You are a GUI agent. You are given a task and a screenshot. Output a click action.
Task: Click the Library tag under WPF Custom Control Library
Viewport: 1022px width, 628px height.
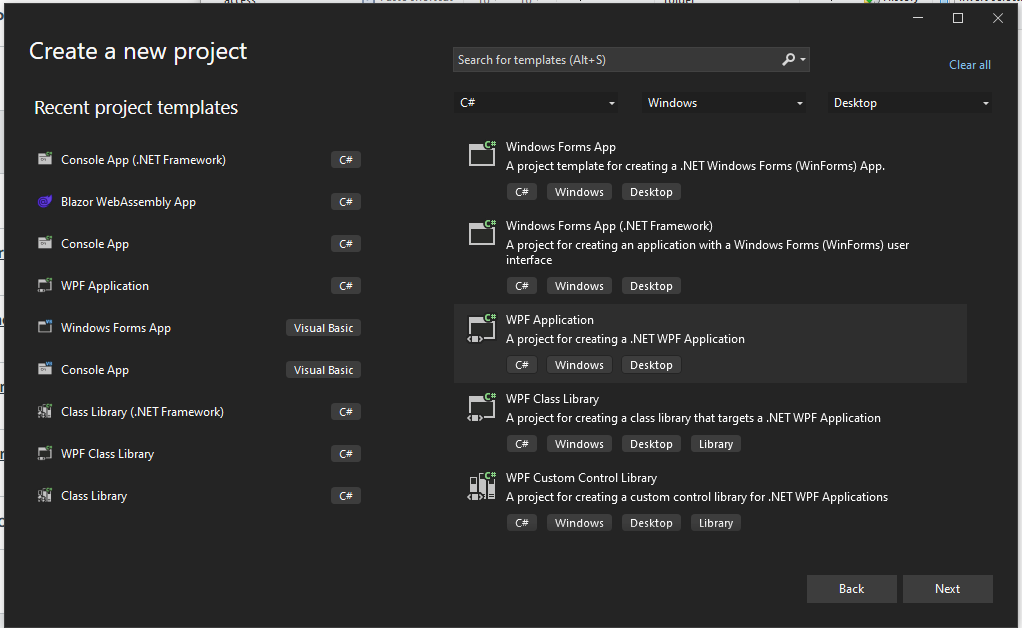716,523
